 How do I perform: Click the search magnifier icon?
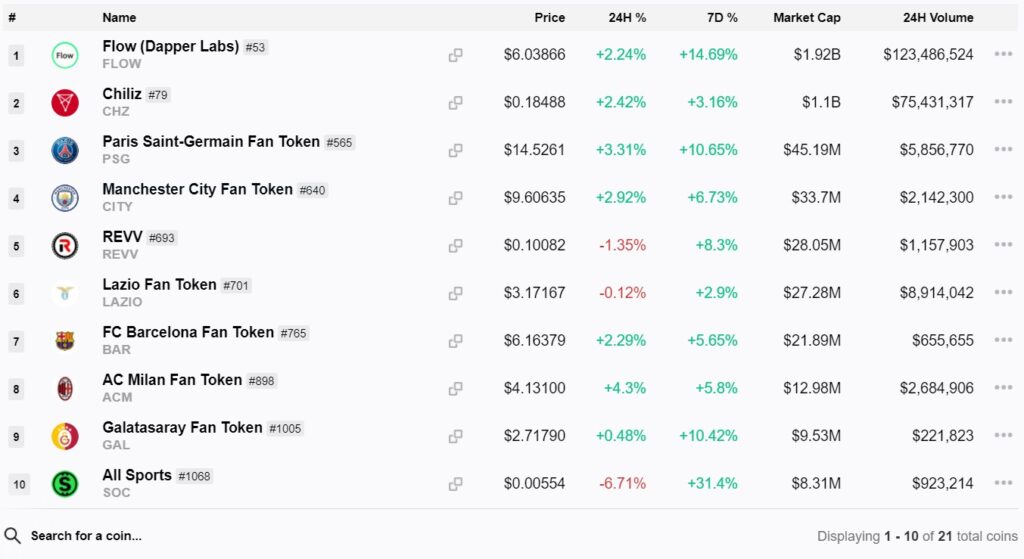(x=12, y=536)
